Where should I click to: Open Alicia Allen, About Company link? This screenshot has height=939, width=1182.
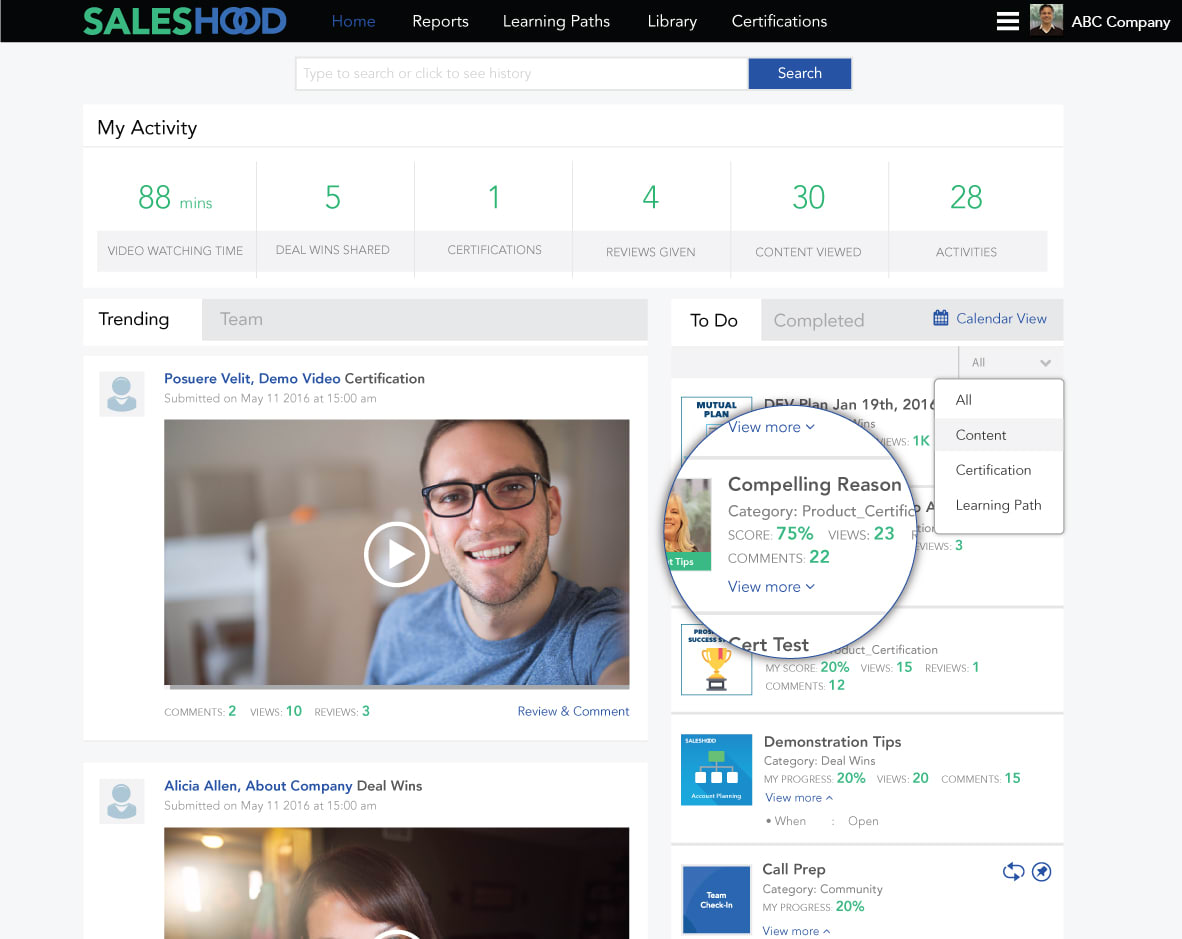coord(258,786)
